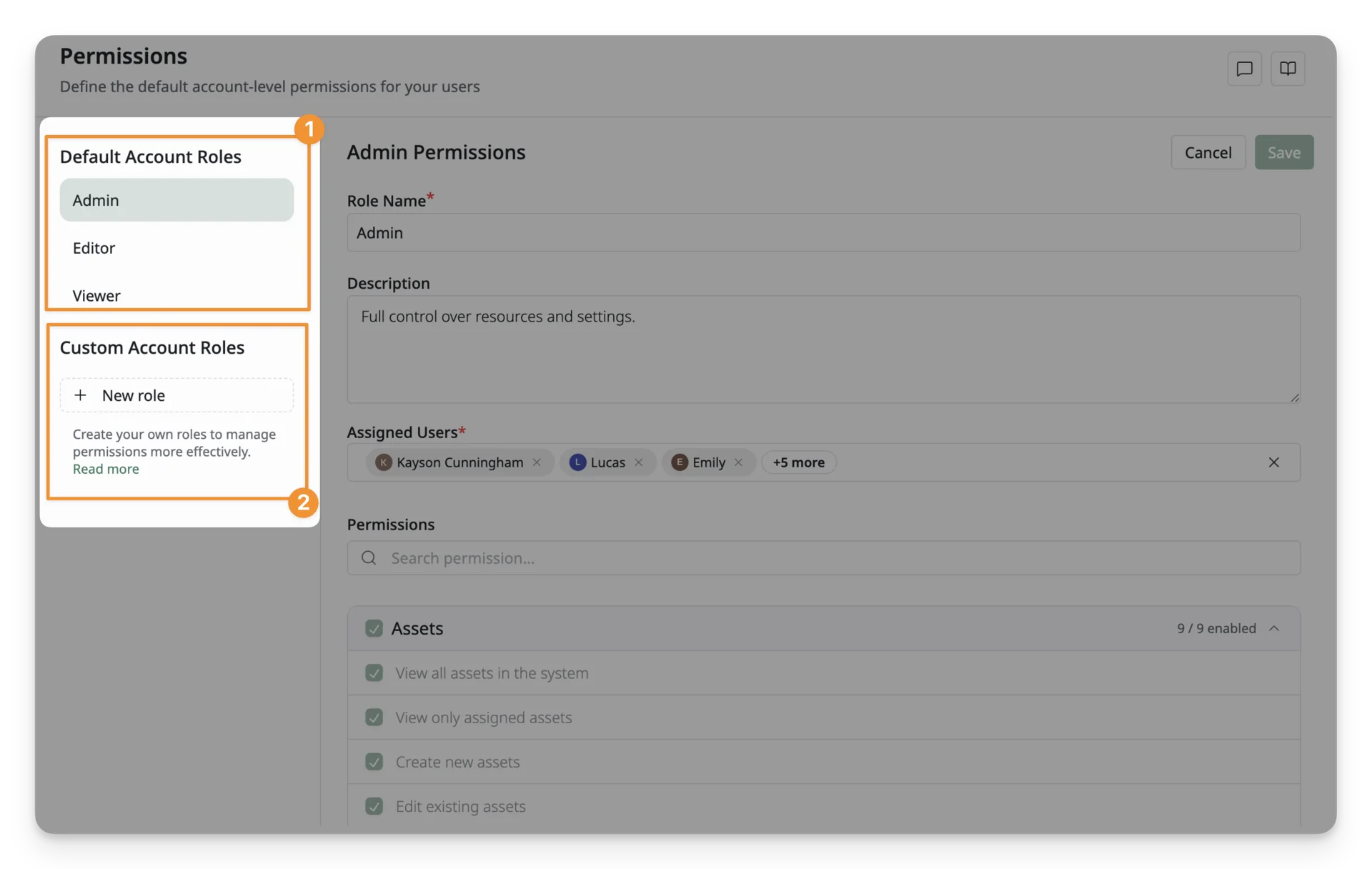The image size is (1372, 869).
Task: Click the description resize handle
Action: point(1295,397)
